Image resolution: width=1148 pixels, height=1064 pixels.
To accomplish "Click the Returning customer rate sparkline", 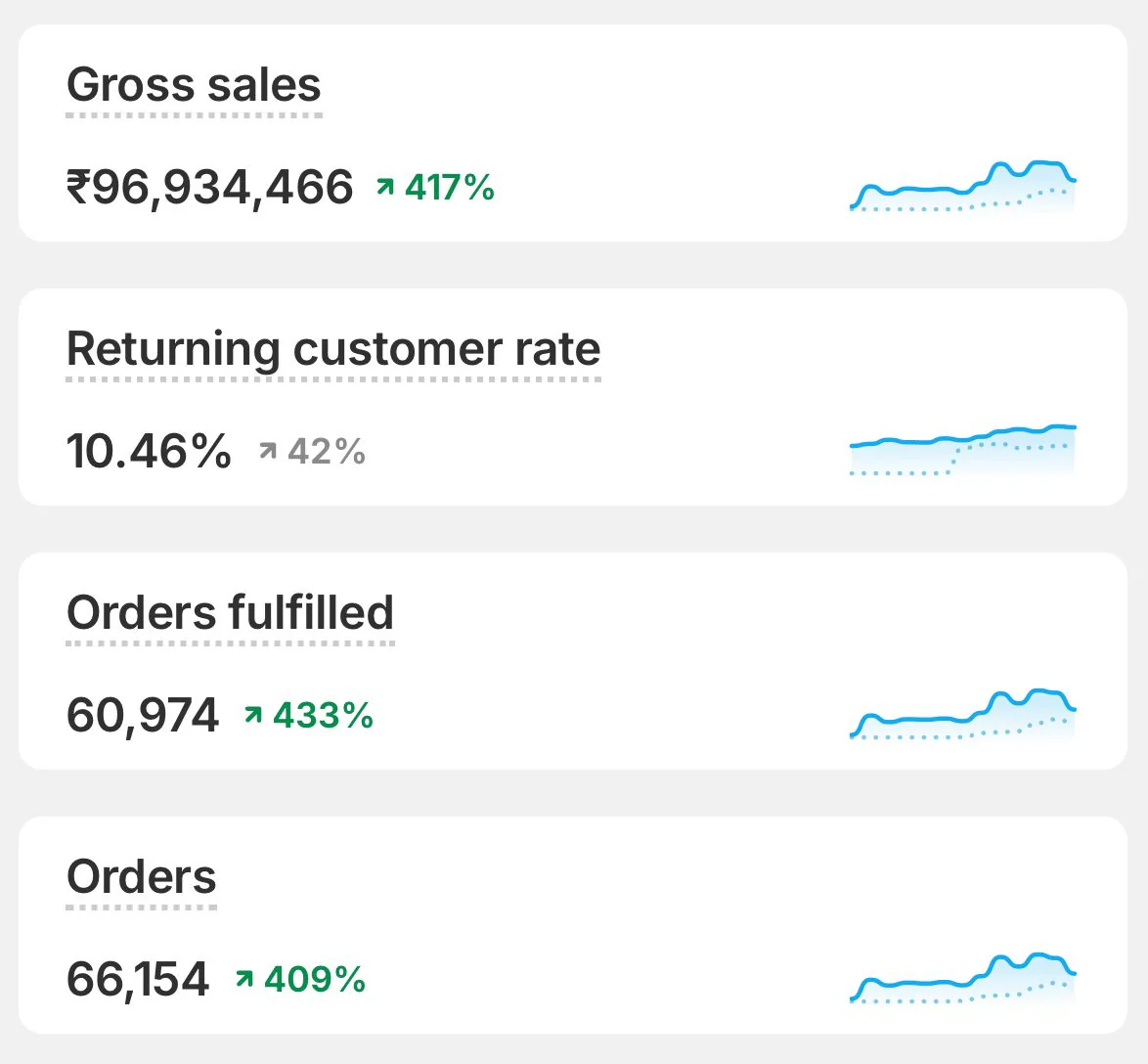I will pyautogui.click(x=963, y=450).
